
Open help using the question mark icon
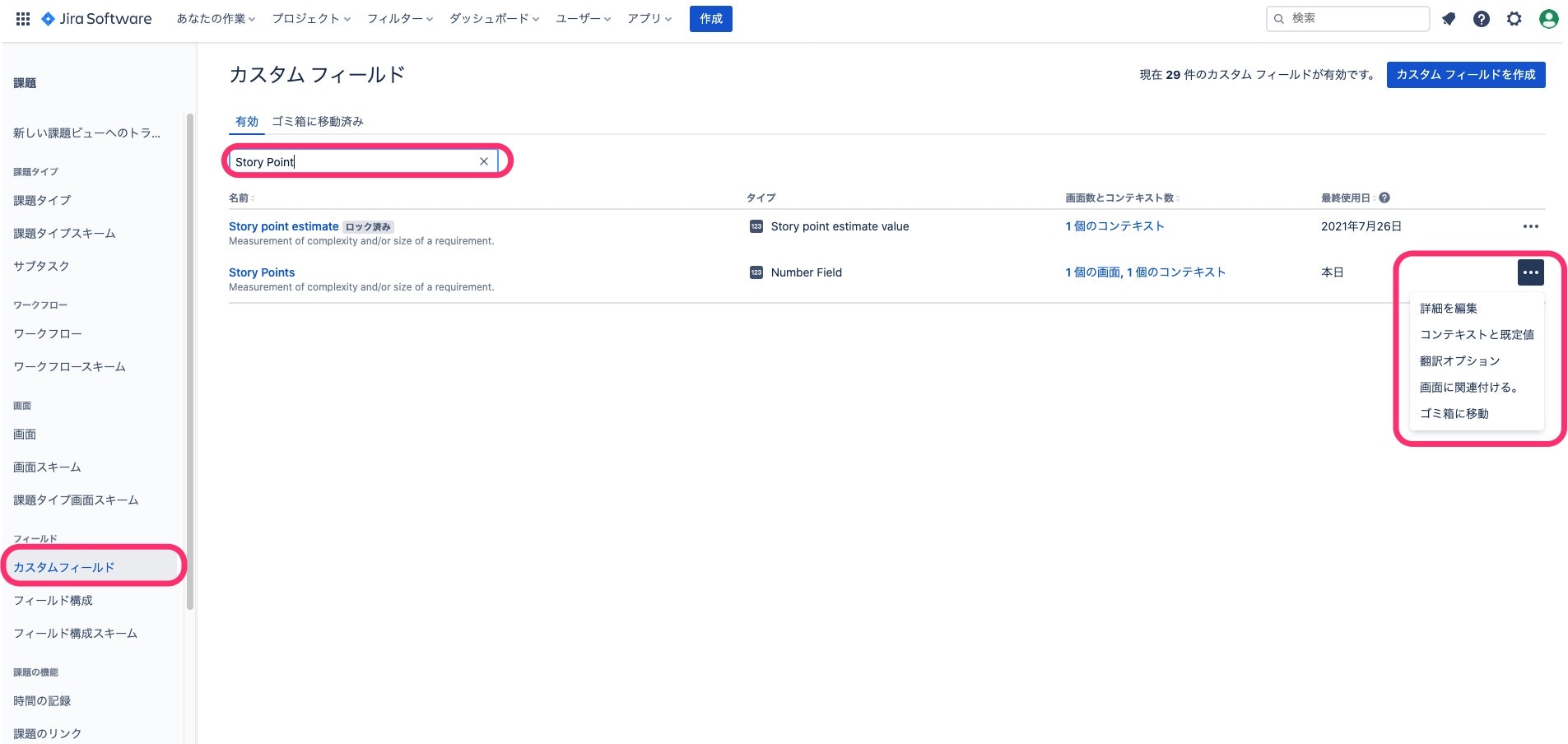(x=1482, y=18)
